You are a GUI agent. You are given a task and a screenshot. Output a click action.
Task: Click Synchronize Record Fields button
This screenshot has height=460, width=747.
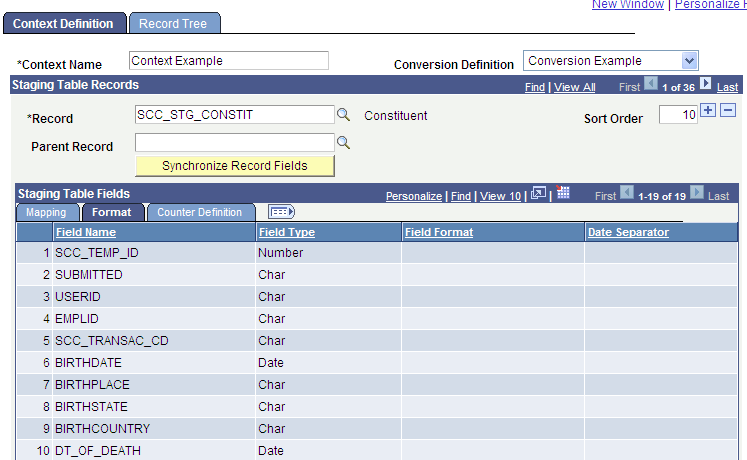pyautogui.click(x=235, y=166)
